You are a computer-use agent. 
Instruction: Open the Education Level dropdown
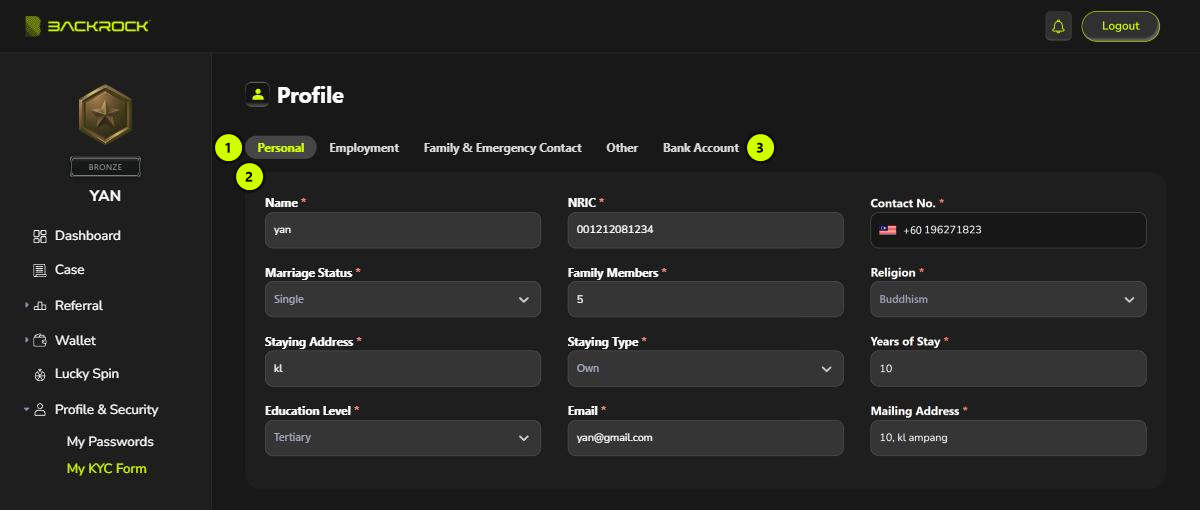[403, 438]
